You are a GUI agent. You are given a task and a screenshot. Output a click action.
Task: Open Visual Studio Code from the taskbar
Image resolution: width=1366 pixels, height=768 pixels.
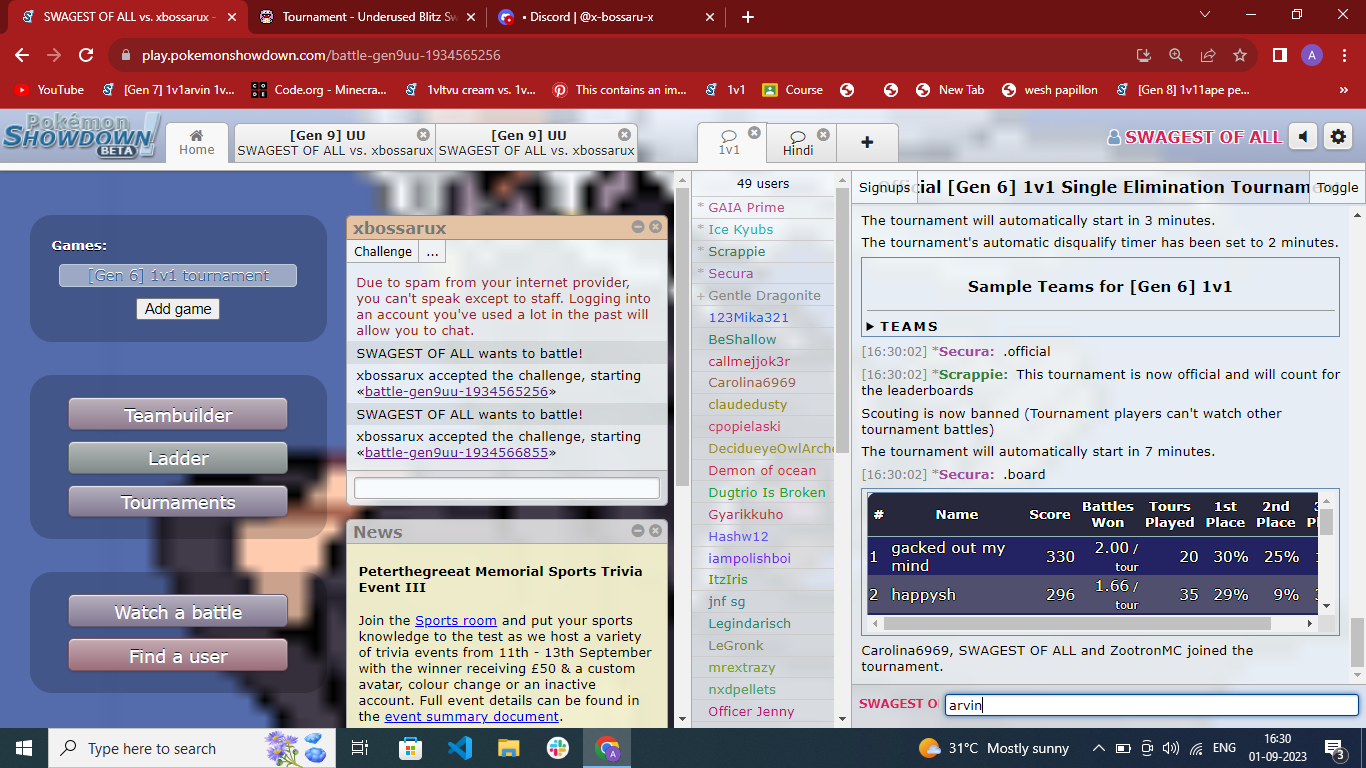pyautogui.click(x=459, y=748)
